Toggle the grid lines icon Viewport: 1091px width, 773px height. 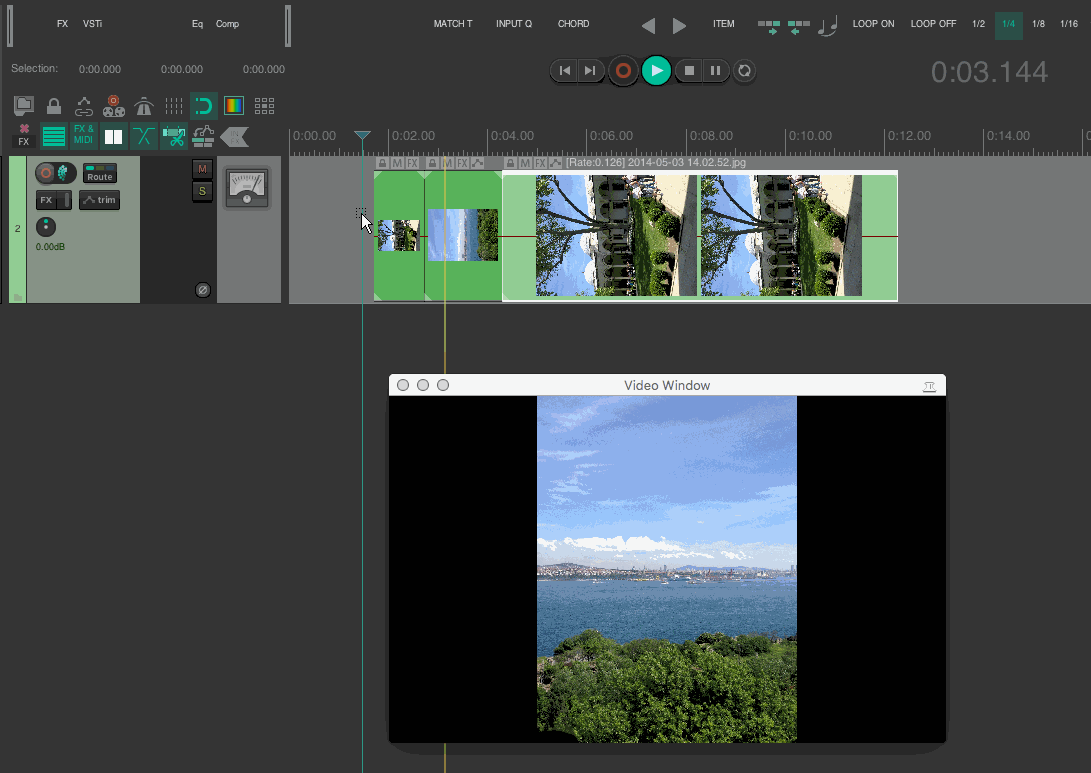point(174,106)
